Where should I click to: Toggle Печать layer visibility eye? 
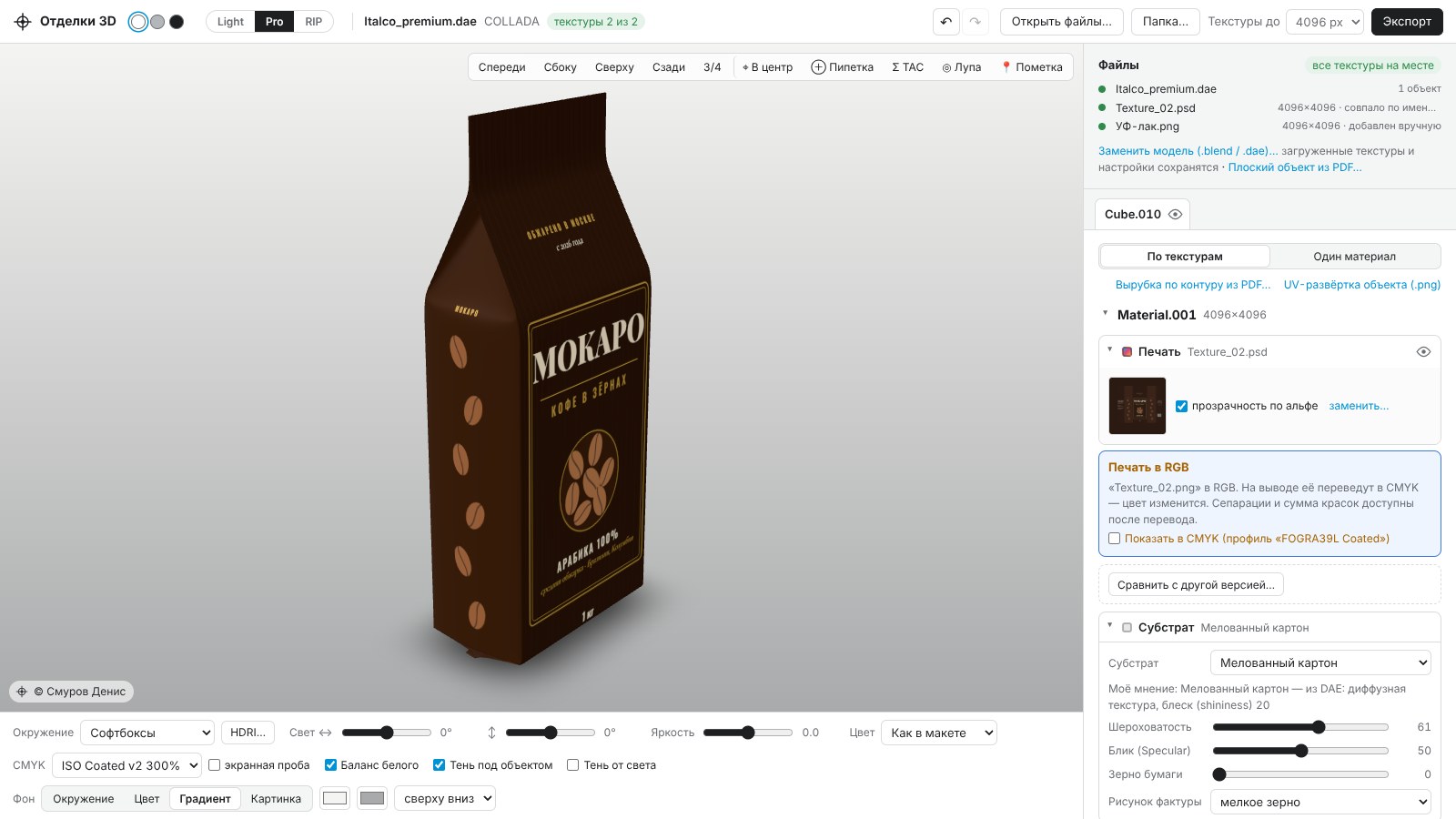(1423, 352)
